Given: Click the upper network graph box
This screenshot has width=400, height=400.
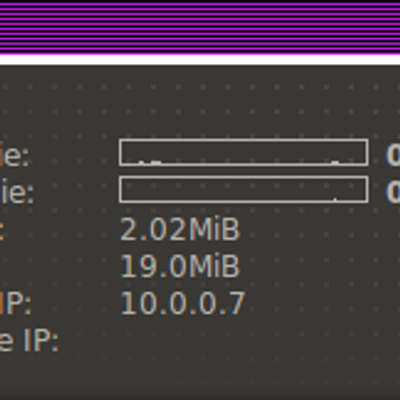Looking at the screenshot, I should tap(244, 153).
